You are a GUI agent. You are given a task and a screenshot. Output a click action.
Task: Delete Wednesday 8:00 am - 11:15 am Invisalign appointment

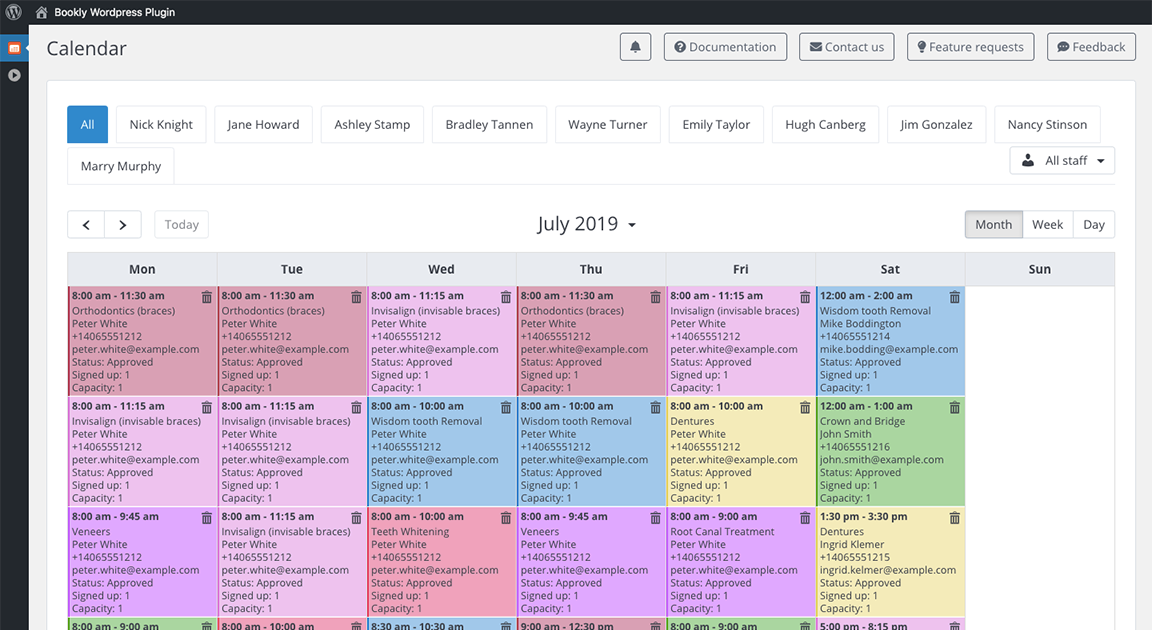pyautogui.click(x=505, y=297)
